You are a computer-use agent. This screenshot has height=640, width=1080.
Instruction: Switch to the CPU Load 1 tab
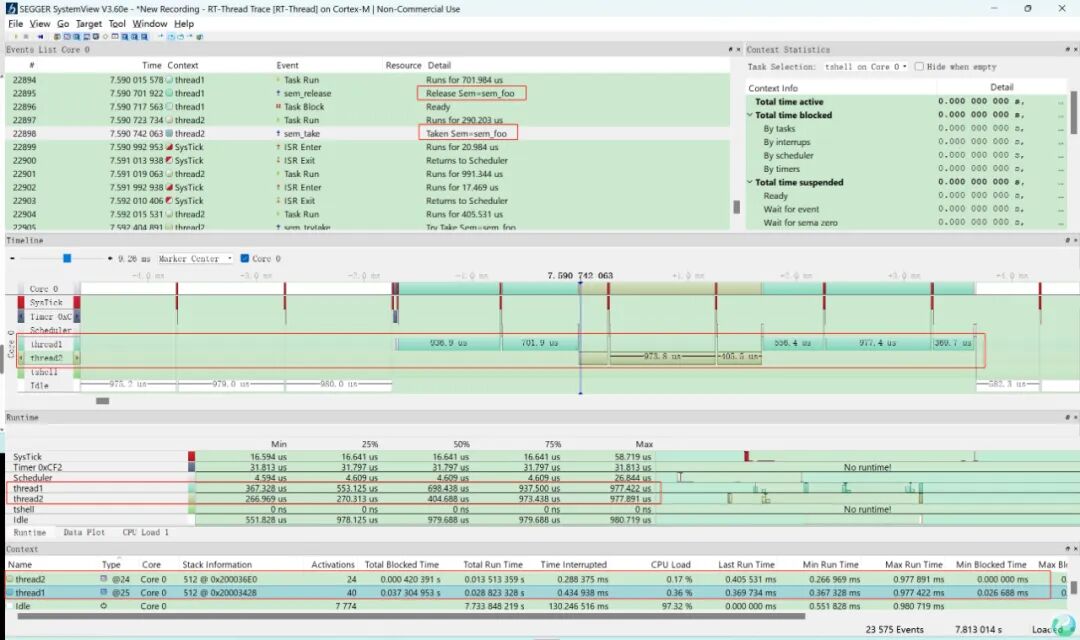[144, 533]
